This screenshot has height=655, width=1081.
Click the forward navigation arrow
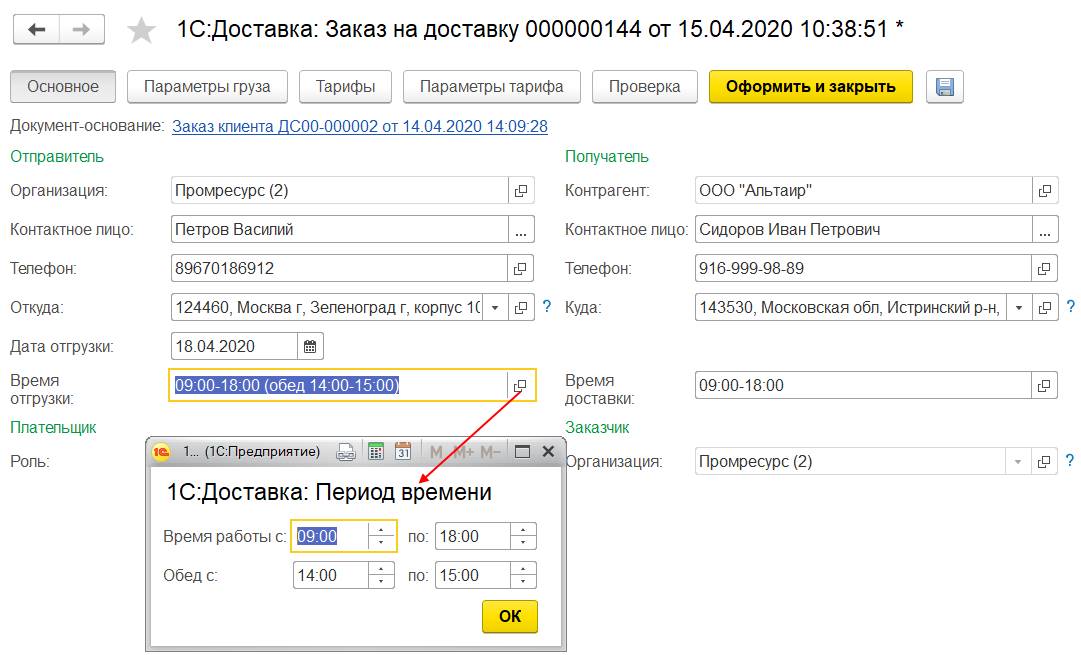(81, 30)
